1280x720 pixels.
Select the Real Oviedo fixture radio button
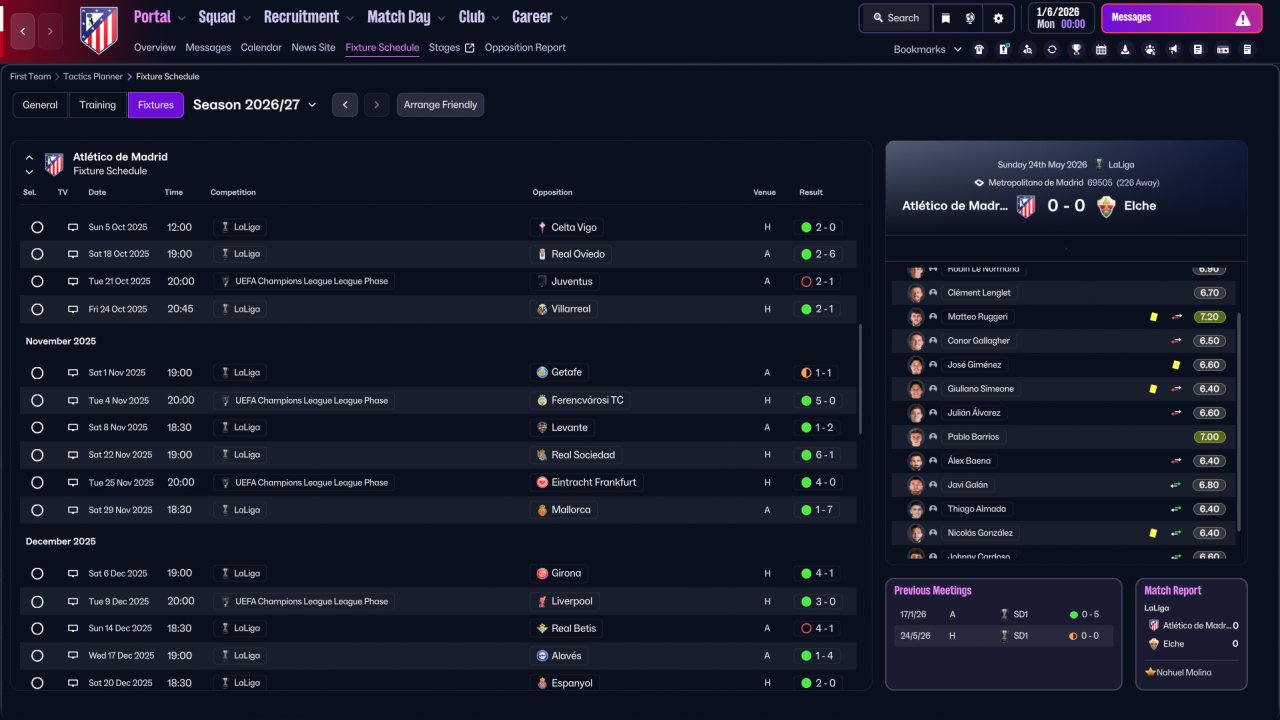click(37, 254)
